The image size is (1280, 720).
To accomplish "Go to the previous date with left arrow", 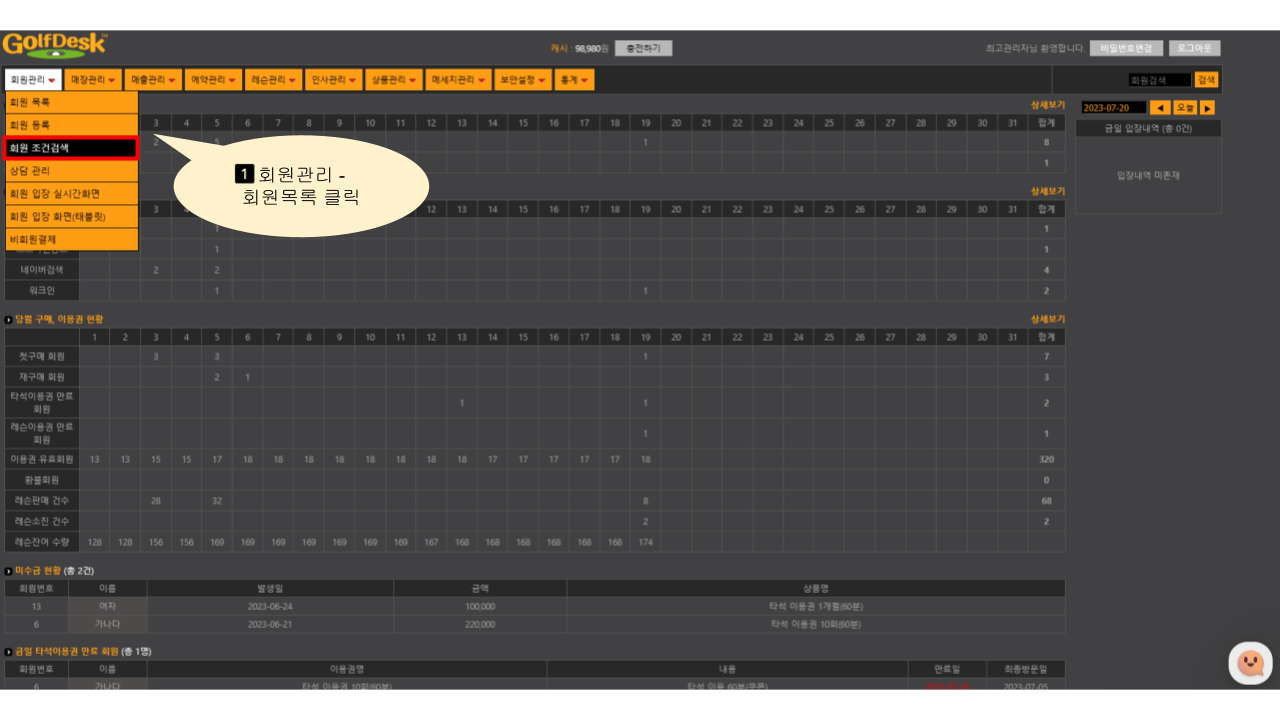I will tap(1160, 108).
